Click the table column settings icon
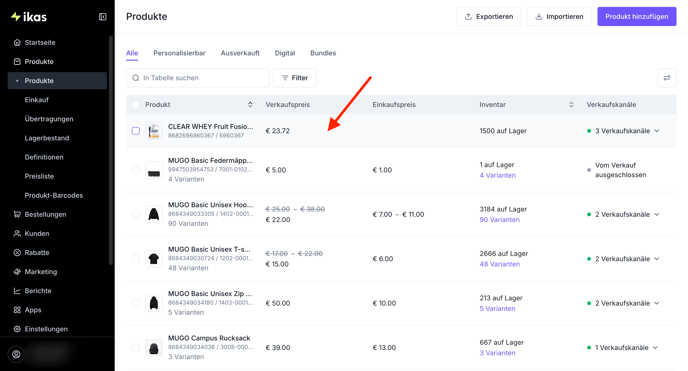This screenshot has height=371, width=688. point(666,78)
